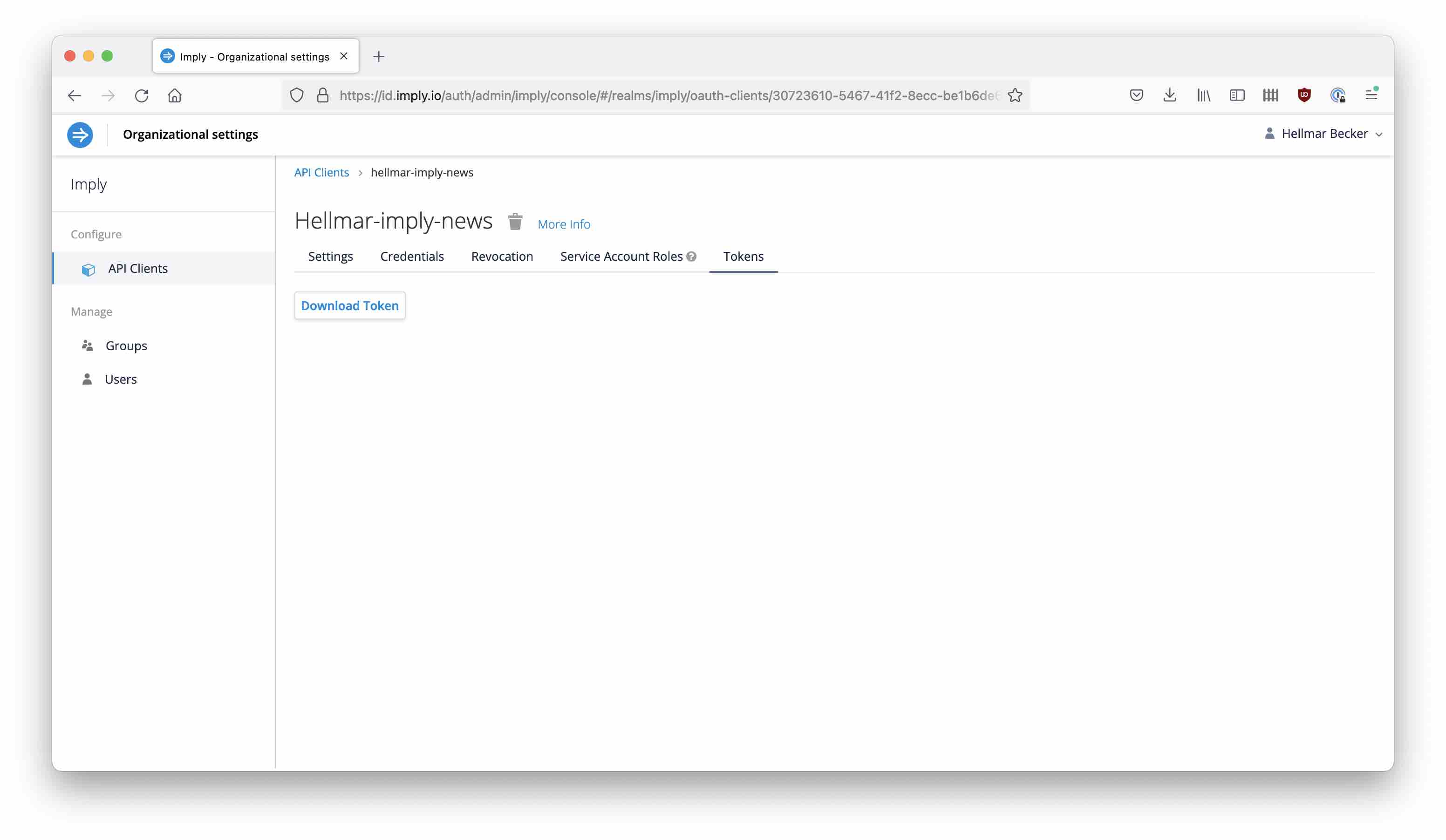Click inside the address bar
The width and height of the screenshot is (1446, 840).
coord(631,95)
